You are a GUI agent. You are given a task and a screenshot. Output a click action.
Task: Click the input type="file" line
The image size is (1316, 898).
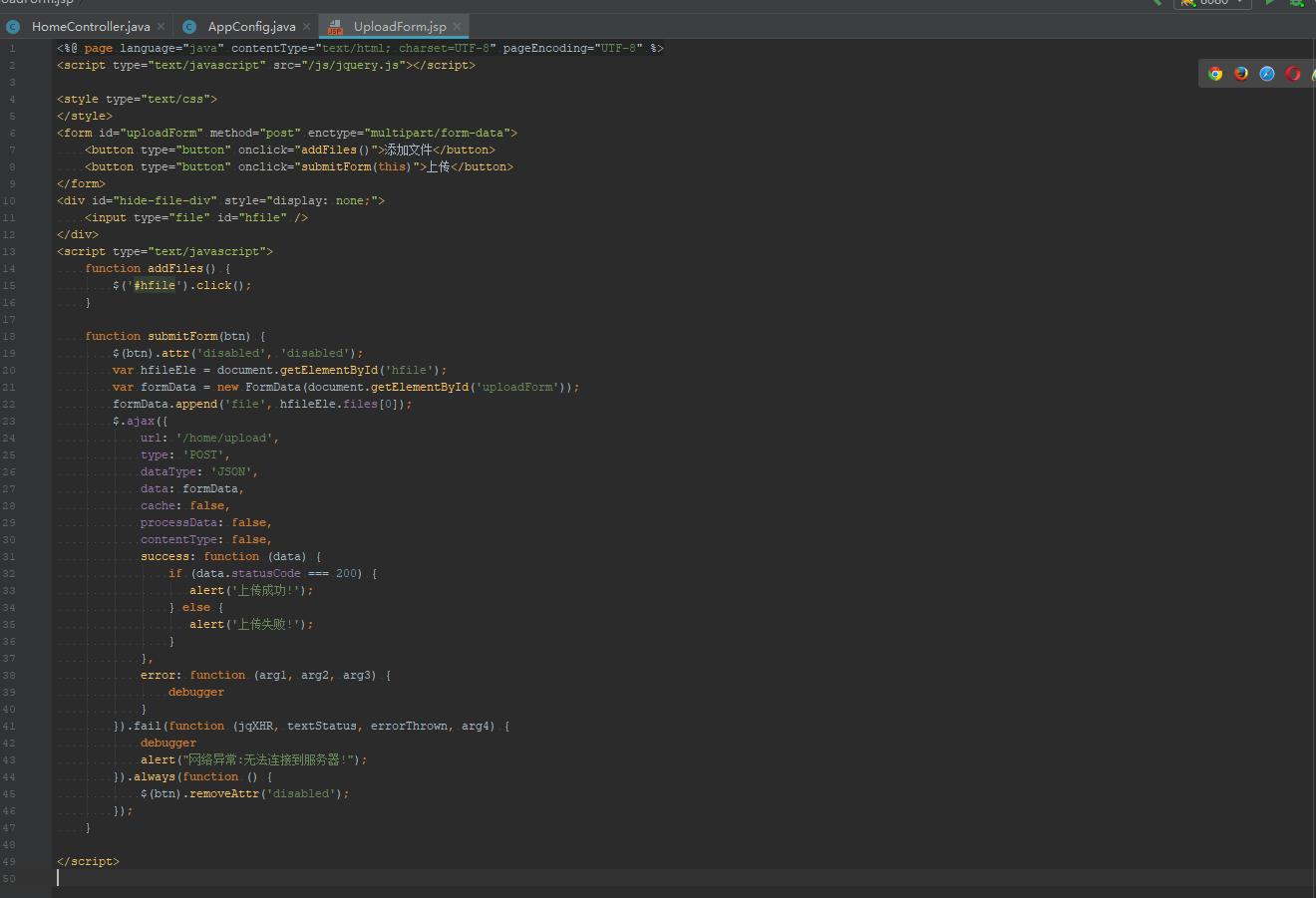196,217
